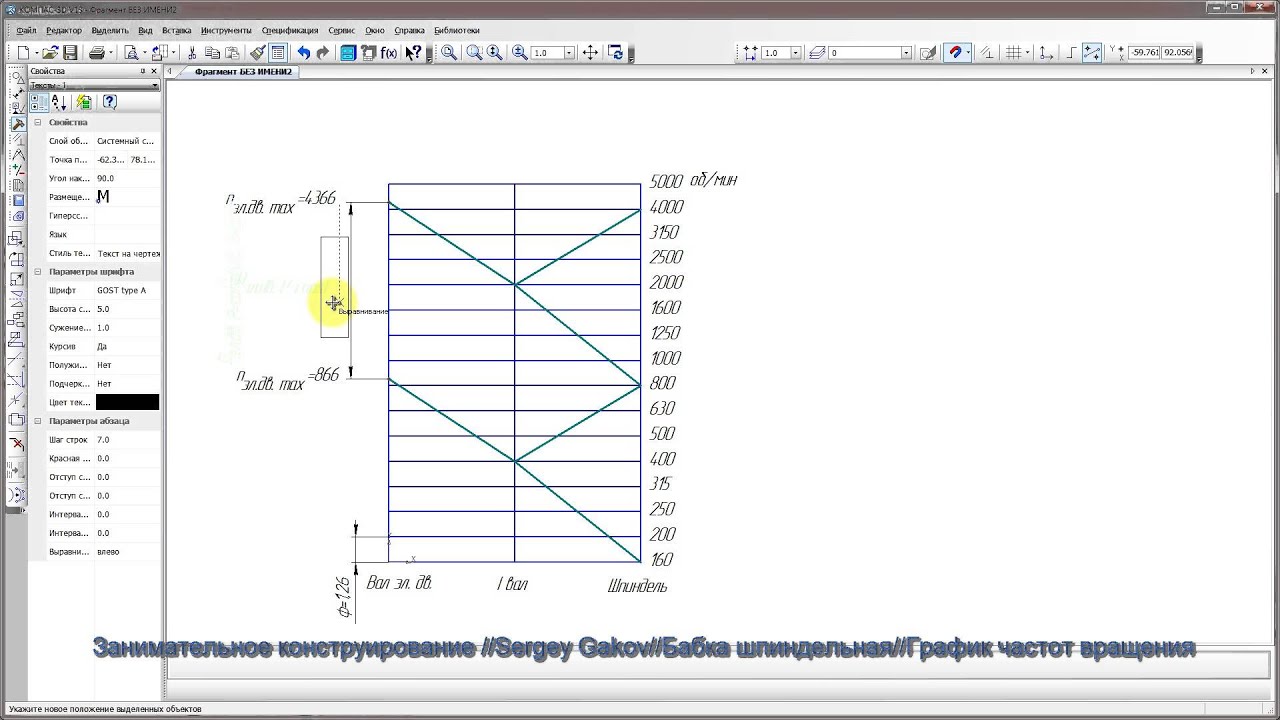The image size is (1280, 720).
Task: Toggle the active document properties table icon
Action: click(x=277, y=52)
